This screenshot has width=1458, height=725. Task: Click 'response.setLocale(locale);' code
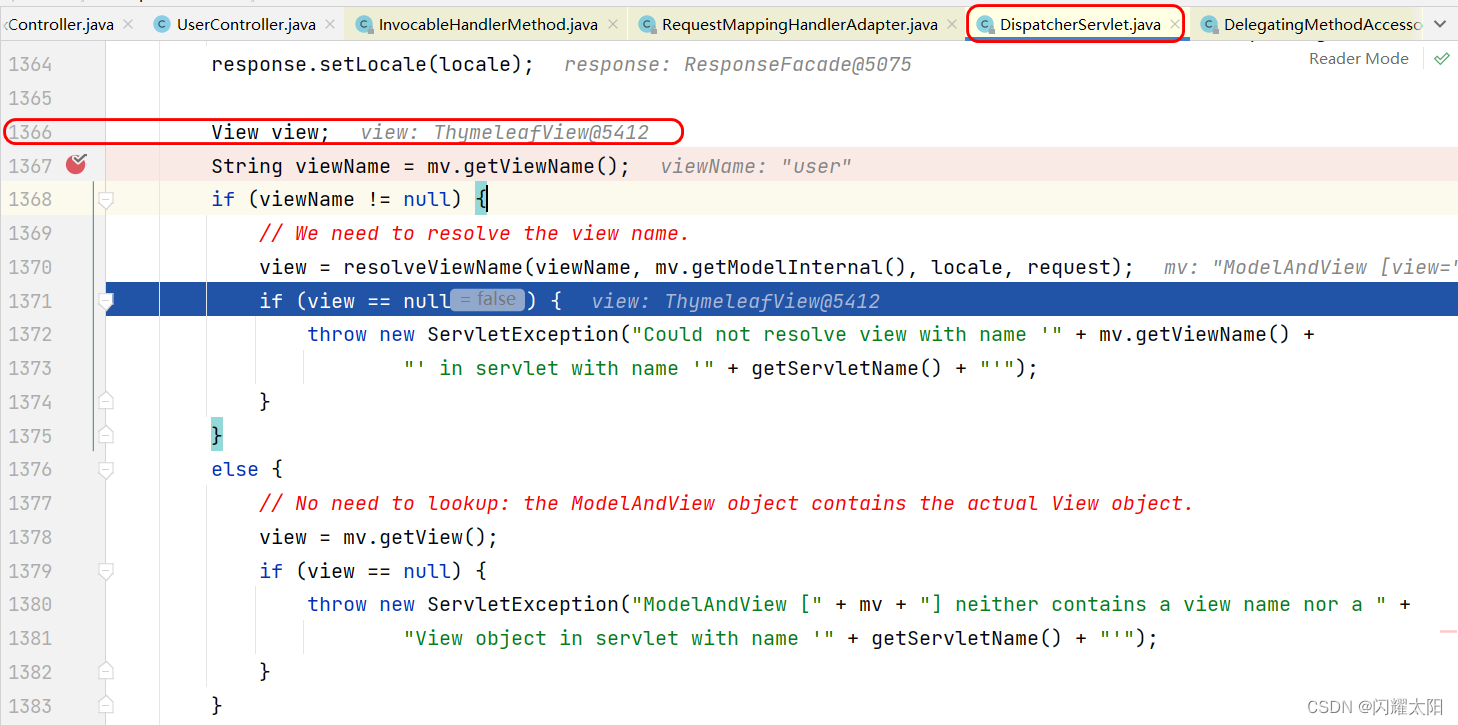[x=372, y=65]
